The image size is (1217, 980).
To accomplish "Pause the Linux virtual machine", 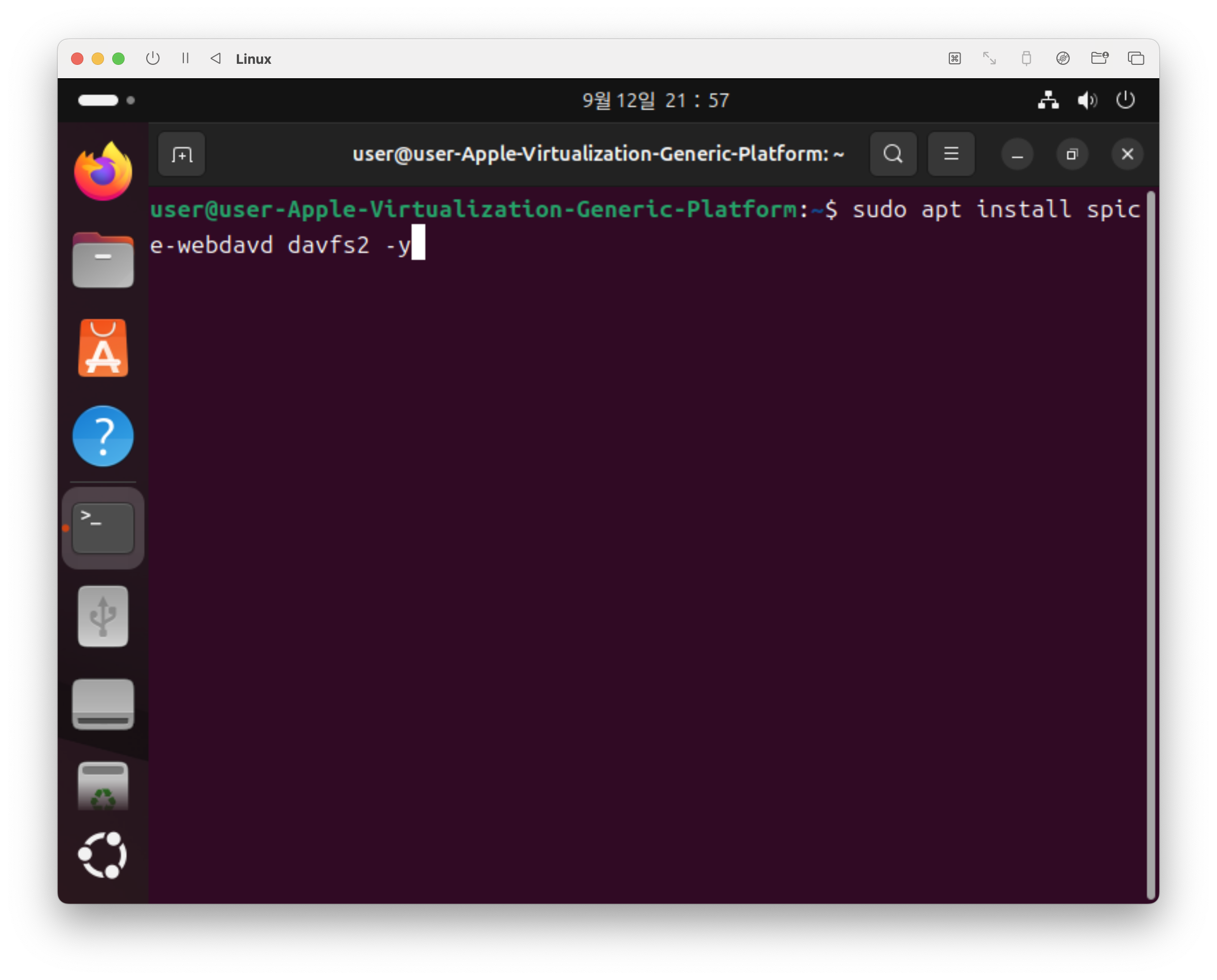I will point(185,59).
